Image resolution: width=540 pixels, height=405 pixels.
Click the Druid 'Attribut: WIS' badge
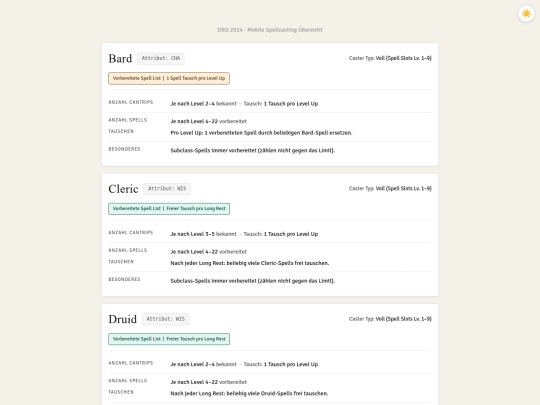tap(166, 319)
